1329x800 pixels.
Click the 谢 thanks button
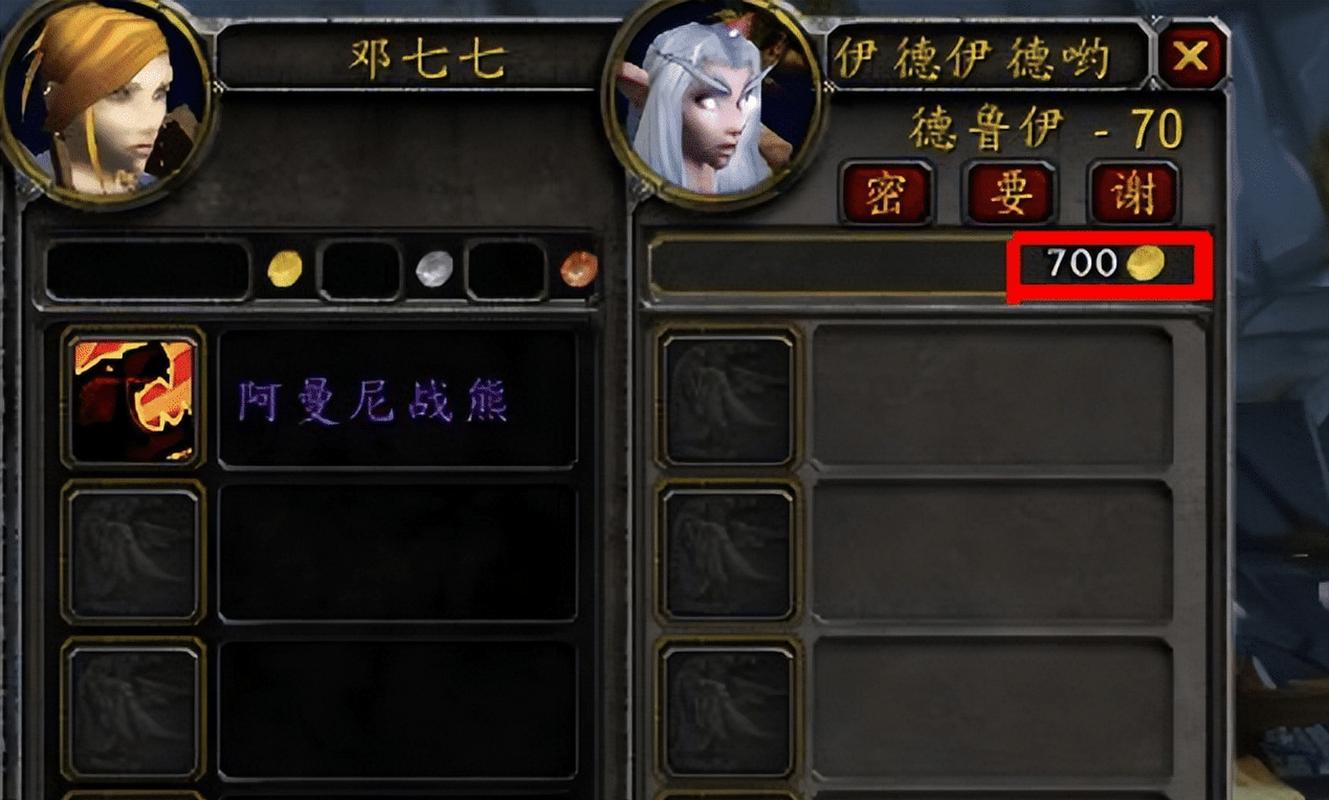pyautogui.click(x=1134, y=193)
